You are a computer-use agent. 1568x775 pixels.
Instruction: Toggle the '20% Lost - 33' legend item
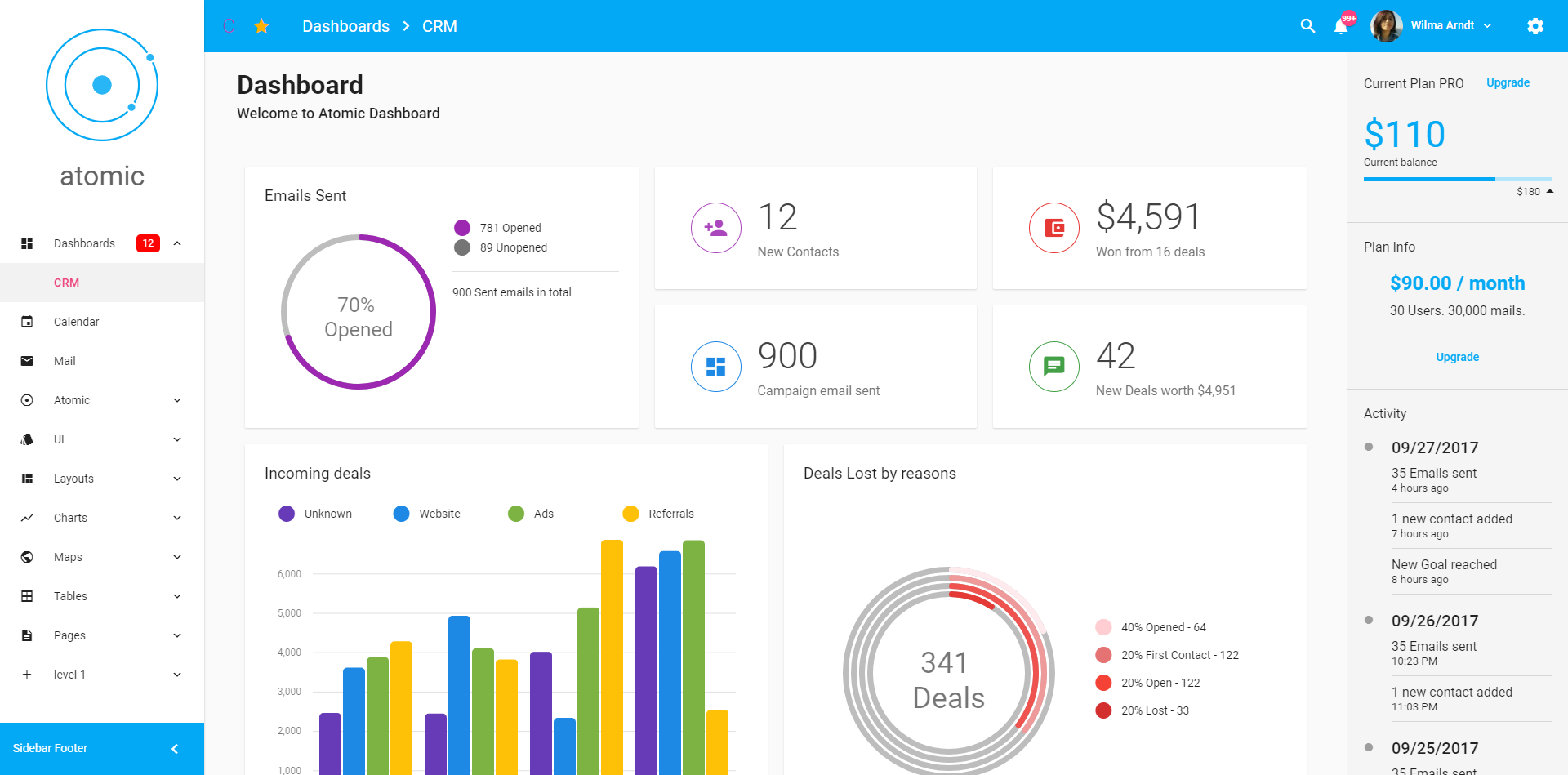pos(1142,710)
